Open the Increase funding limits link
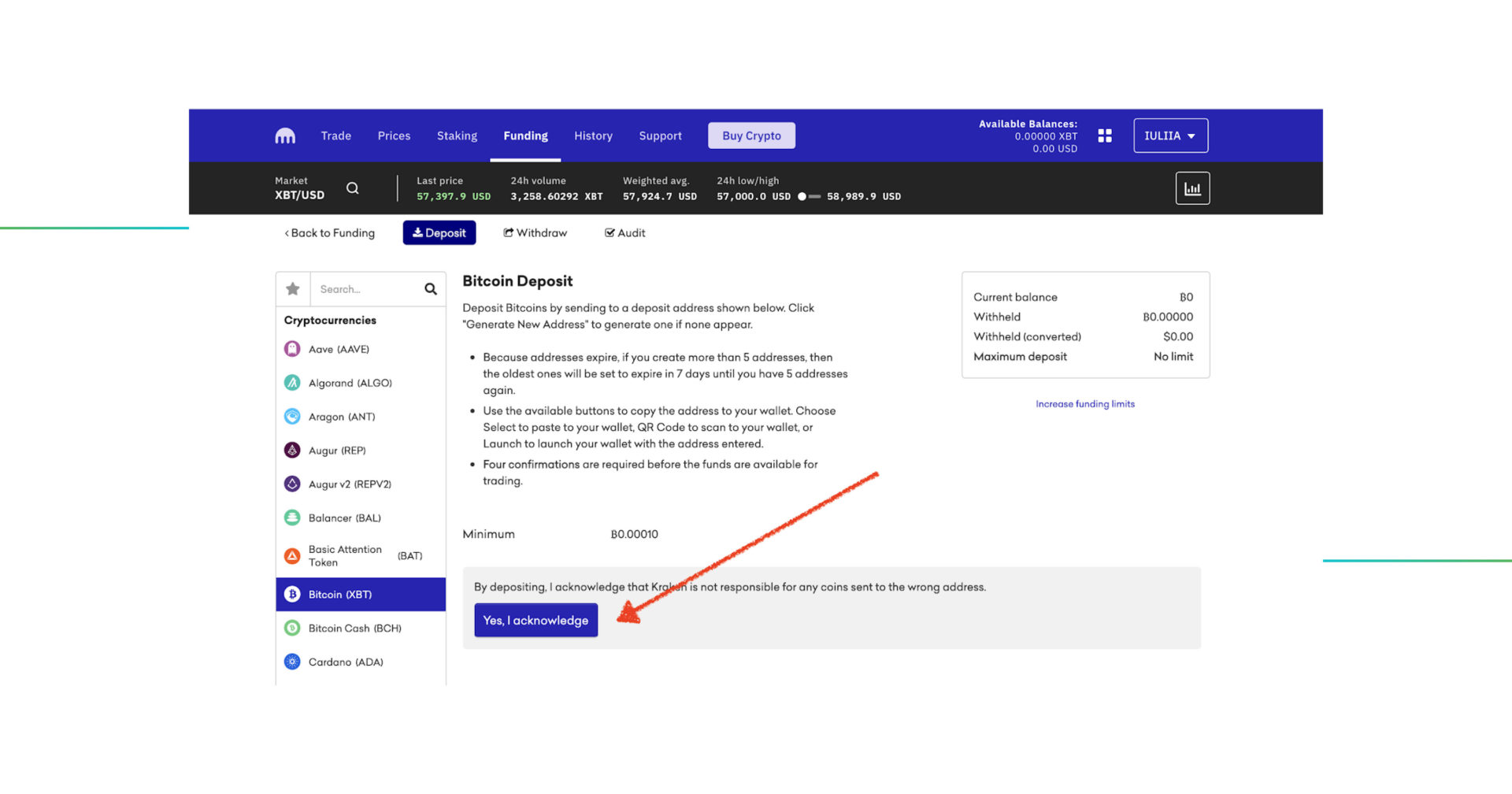This screenshot has height=794, width=1512. pos(1084,403)
